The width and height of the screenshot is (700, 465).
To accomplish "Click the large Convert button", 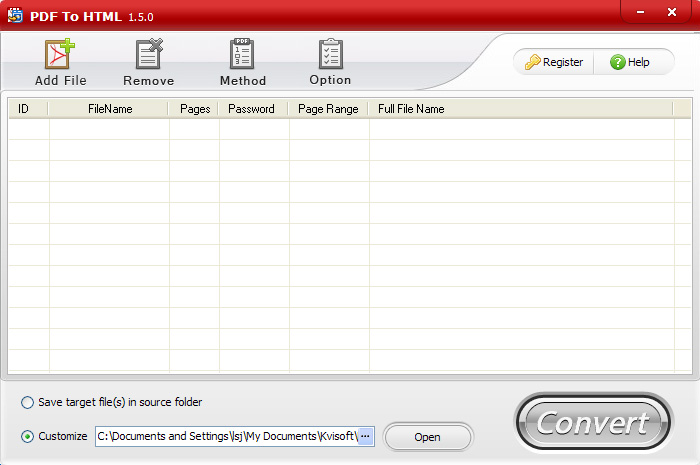I will coord(594,423).
